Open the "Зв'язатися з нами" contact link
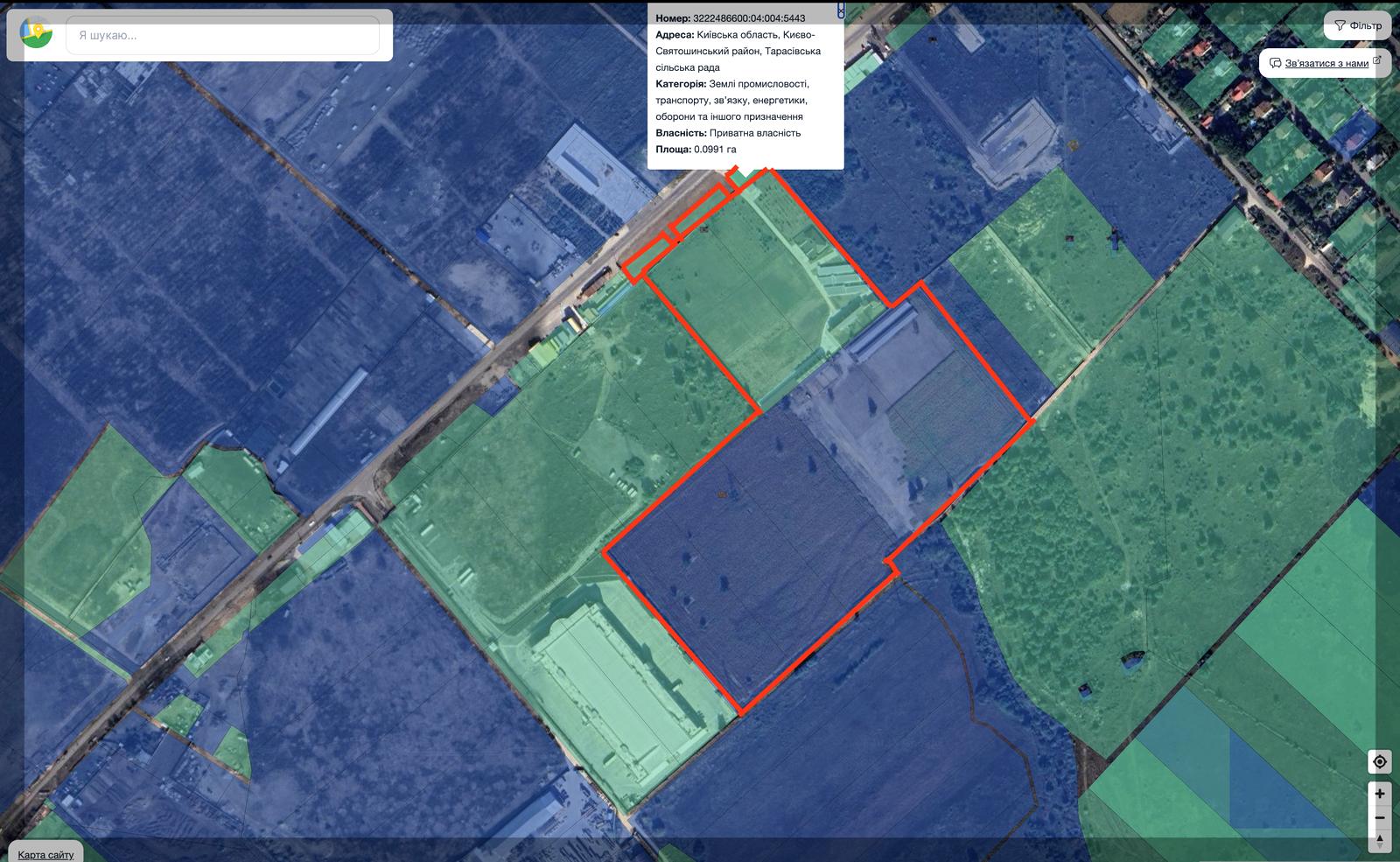Image resolution: width=1400 pixels, height=862 pixels. (x=1326, y=63)
